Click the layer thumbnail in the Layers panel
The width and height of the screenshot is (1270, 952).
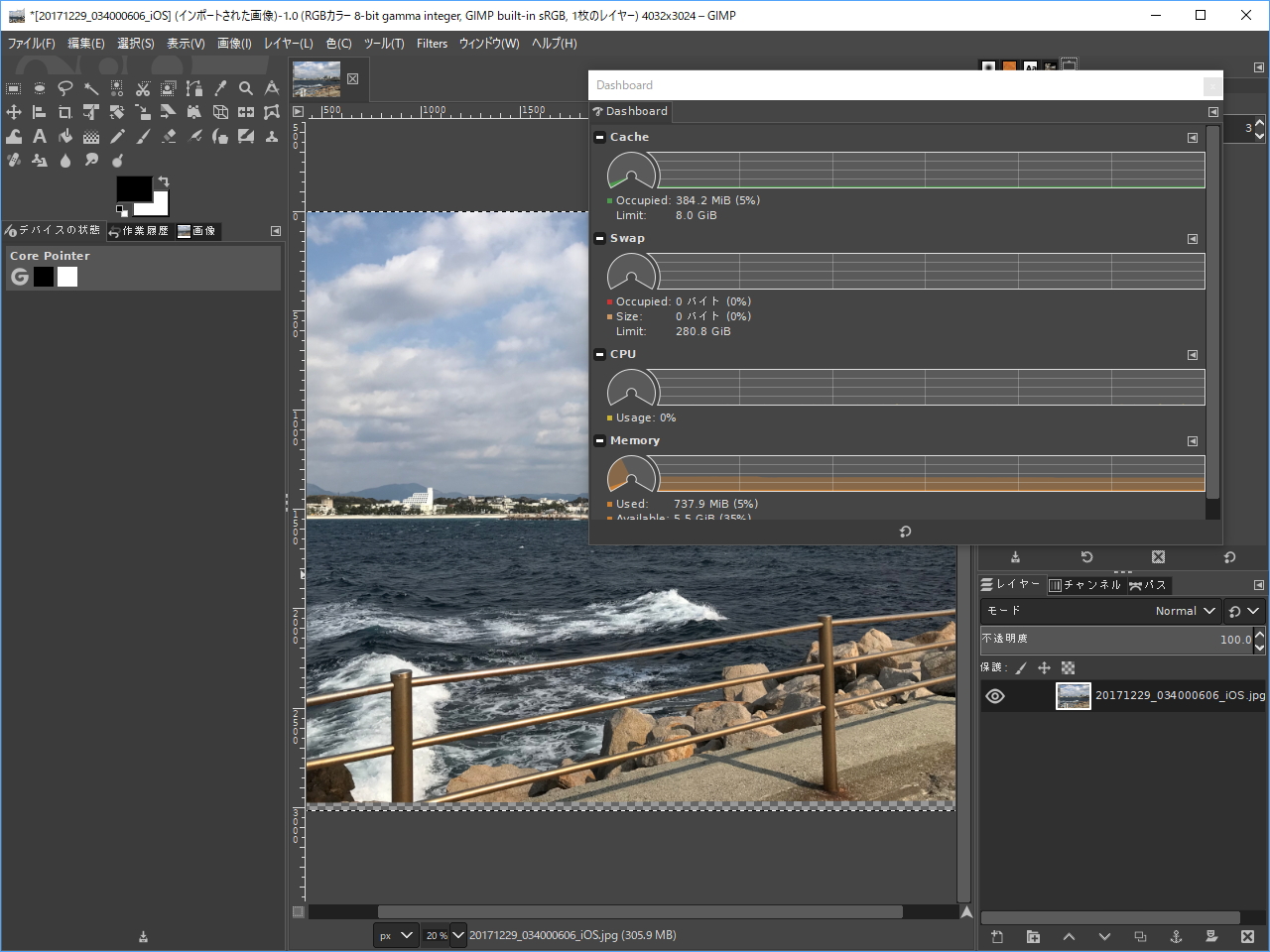pyautogui.click(x=1073, y=695)
